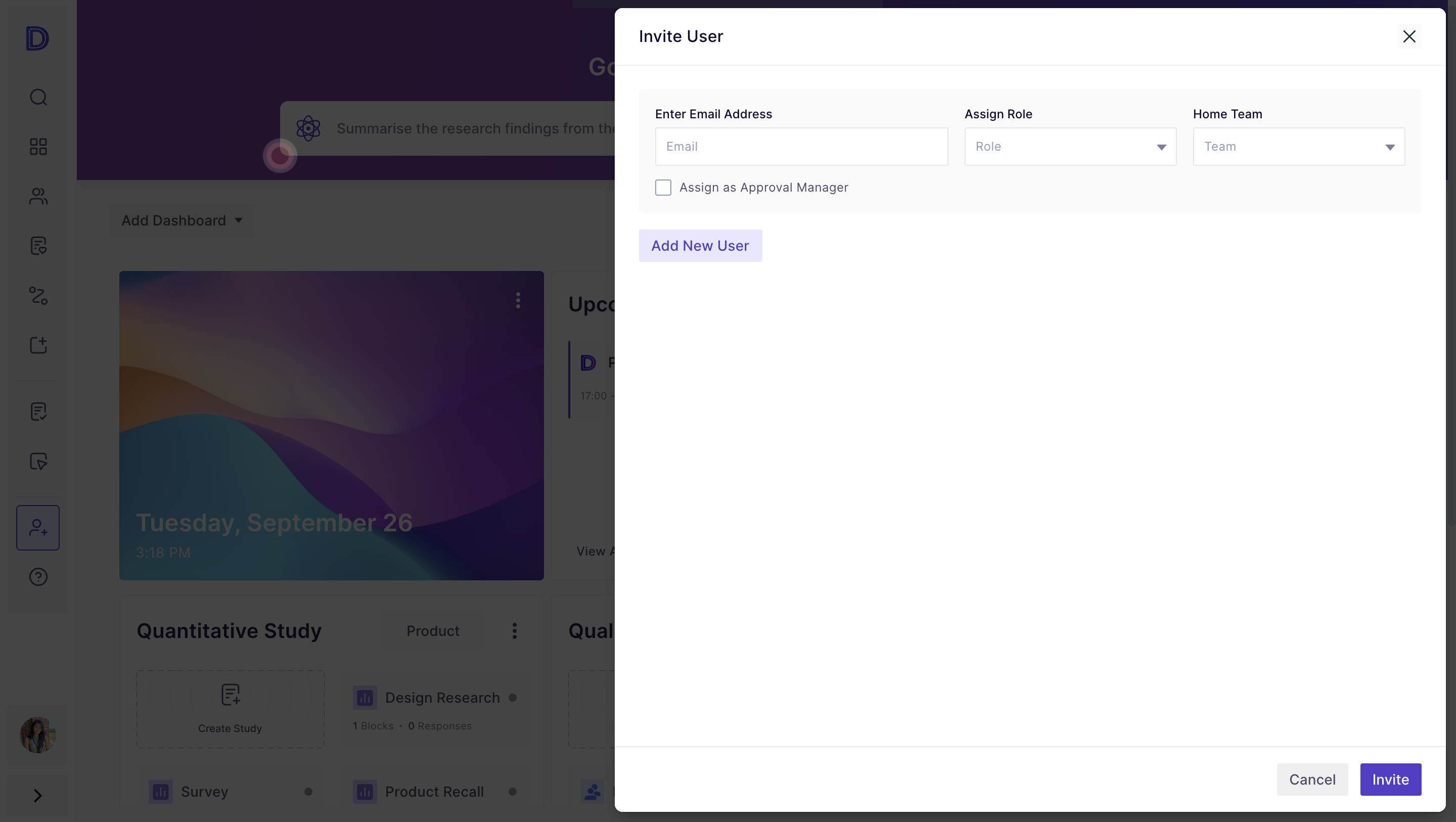Open help via the question mark icon

(x=37, y=577)
